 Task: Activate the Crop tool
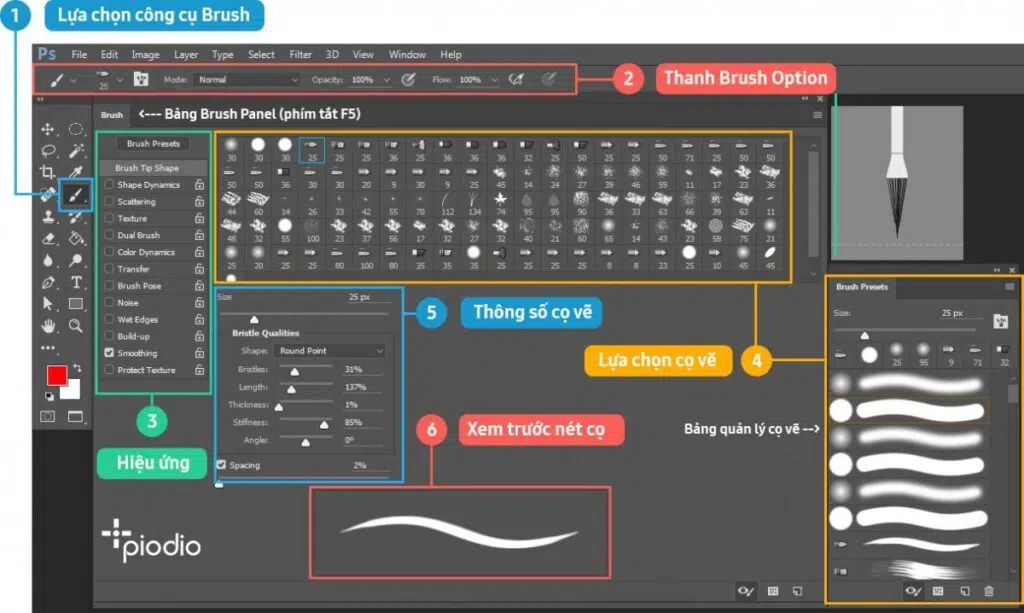click(48, 173)
